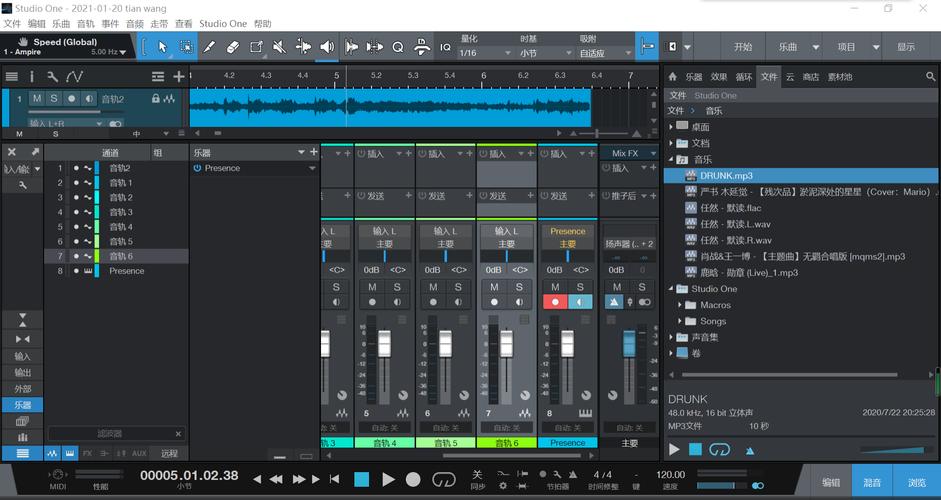Expand the 声音集 node
The height and width of the screenshot is (500, 941).
[671, 337]
